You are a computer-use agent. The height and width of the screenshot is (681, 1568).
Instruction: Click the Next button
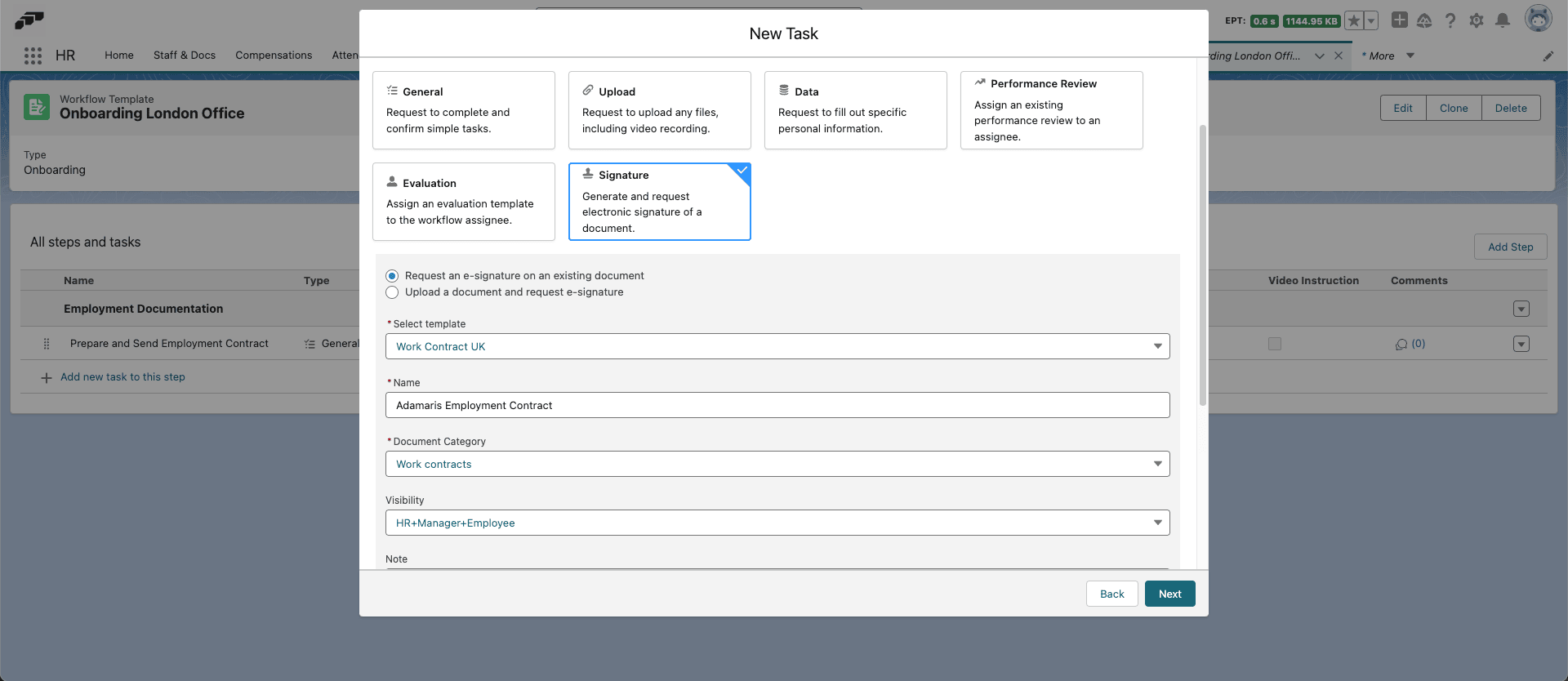click(1169, 594)
